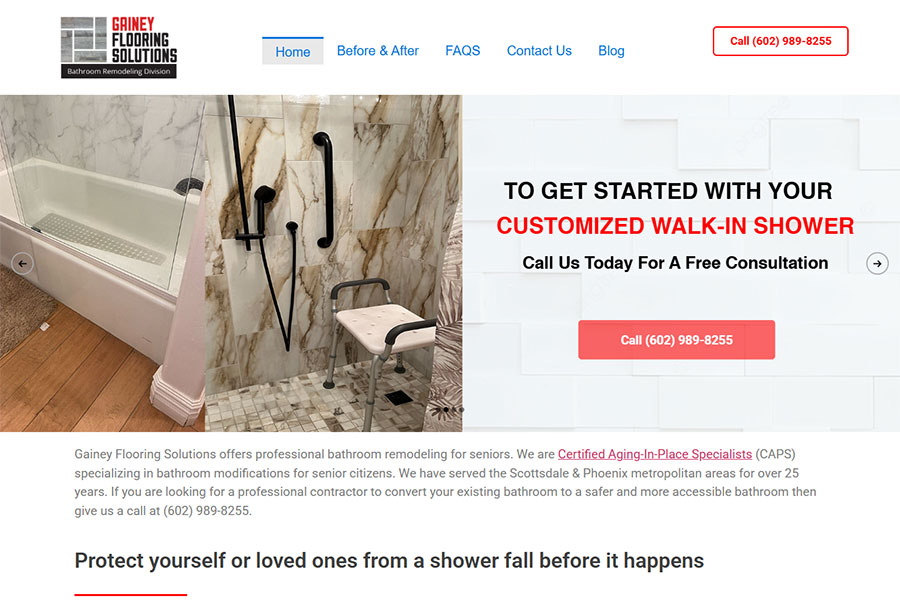
Task: Click the Protect yourself or loved ones heading
Action: pos(389,560)
